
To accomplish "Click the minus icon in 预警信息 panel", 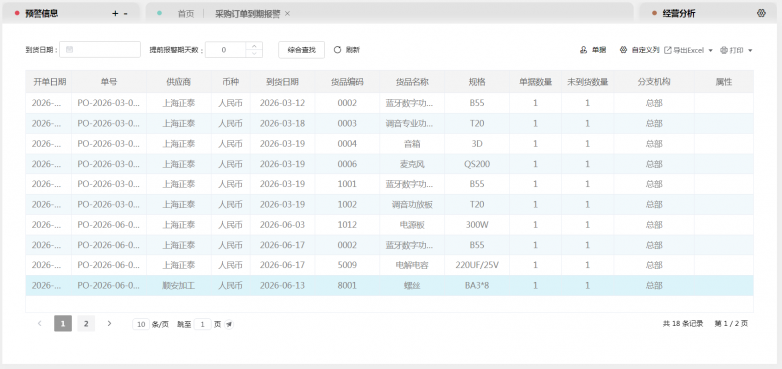I will point(125,14).
